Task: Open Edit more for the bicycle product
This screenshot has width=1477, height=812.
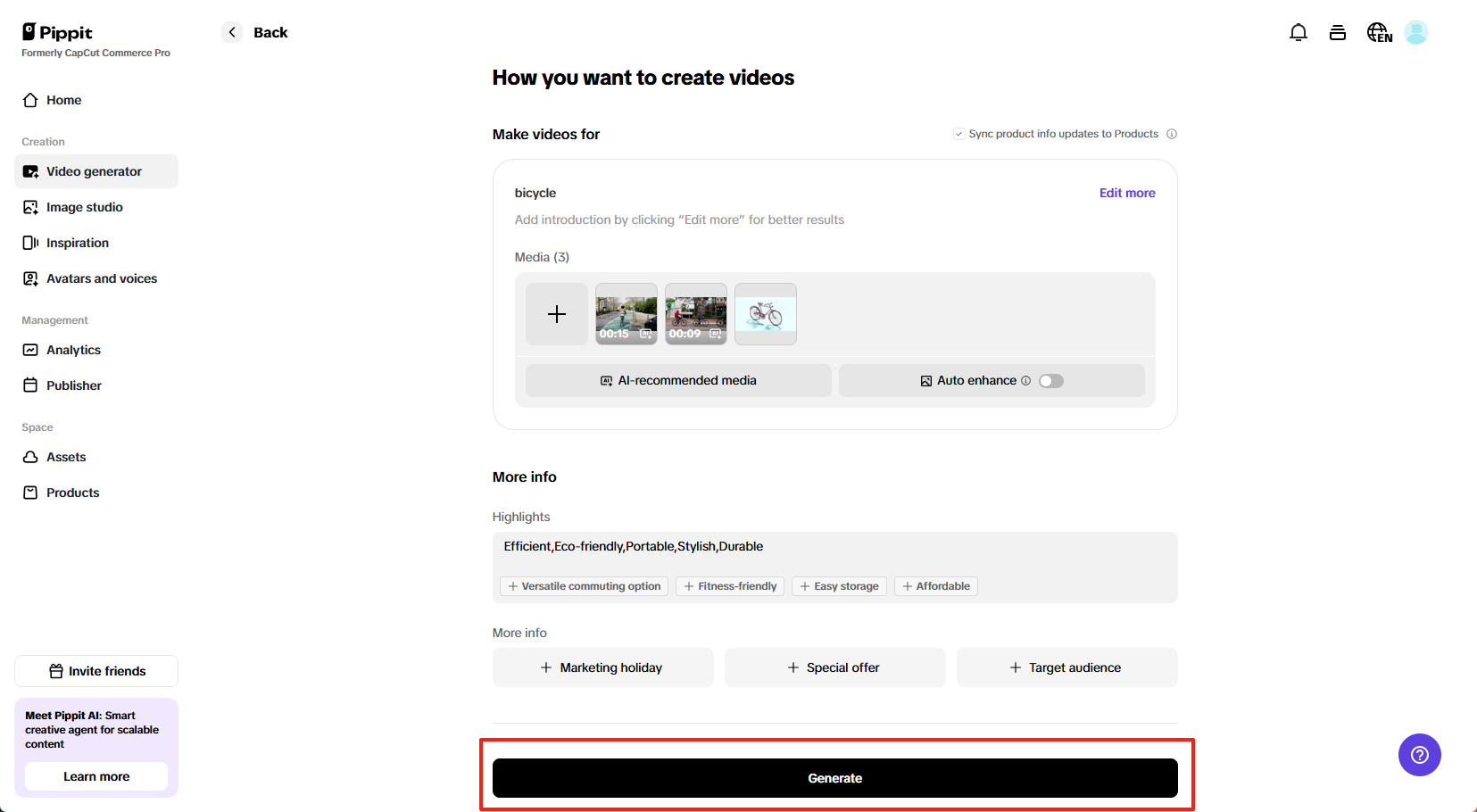Action: click(x=1127, y=192)
